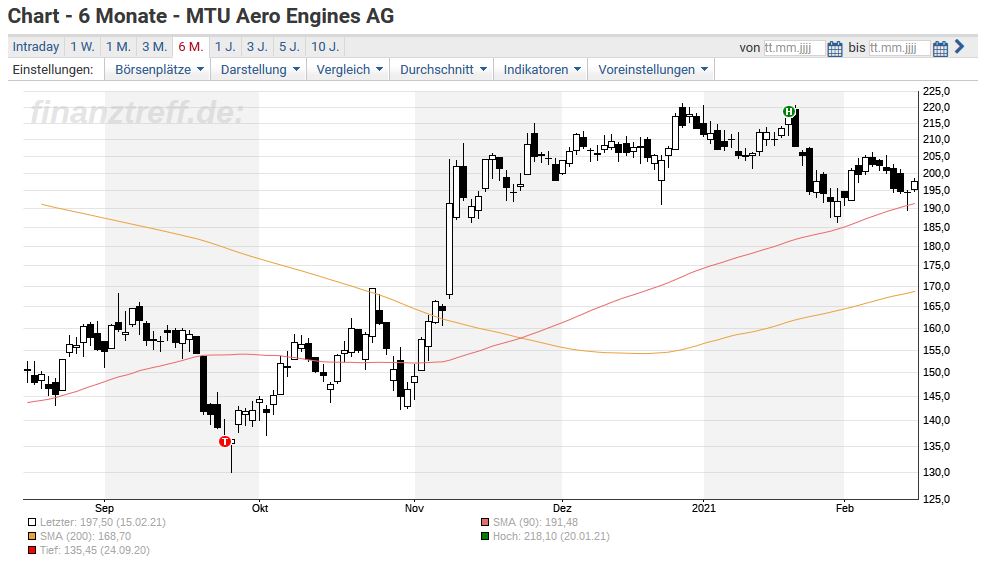Expand the Vergleich dropdown
991x563 pixels.
pyautogui.click(x=349, y=70)
